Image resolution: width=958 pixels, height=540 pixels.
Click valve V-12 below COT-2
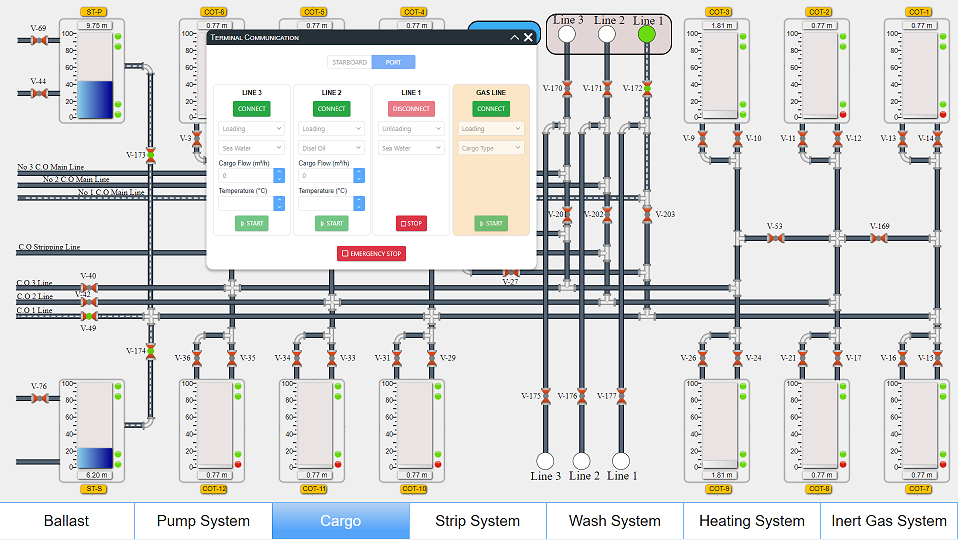[x=838, y=139]
